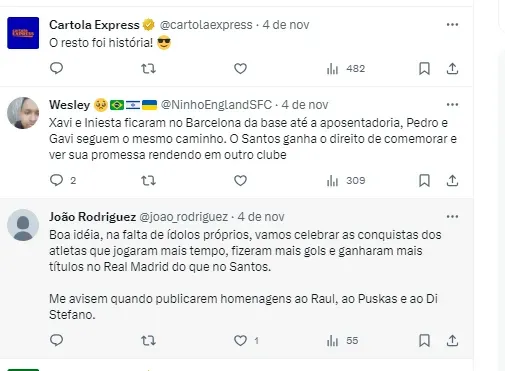Open more options on Cartola Express tweet

pos(452,25)
